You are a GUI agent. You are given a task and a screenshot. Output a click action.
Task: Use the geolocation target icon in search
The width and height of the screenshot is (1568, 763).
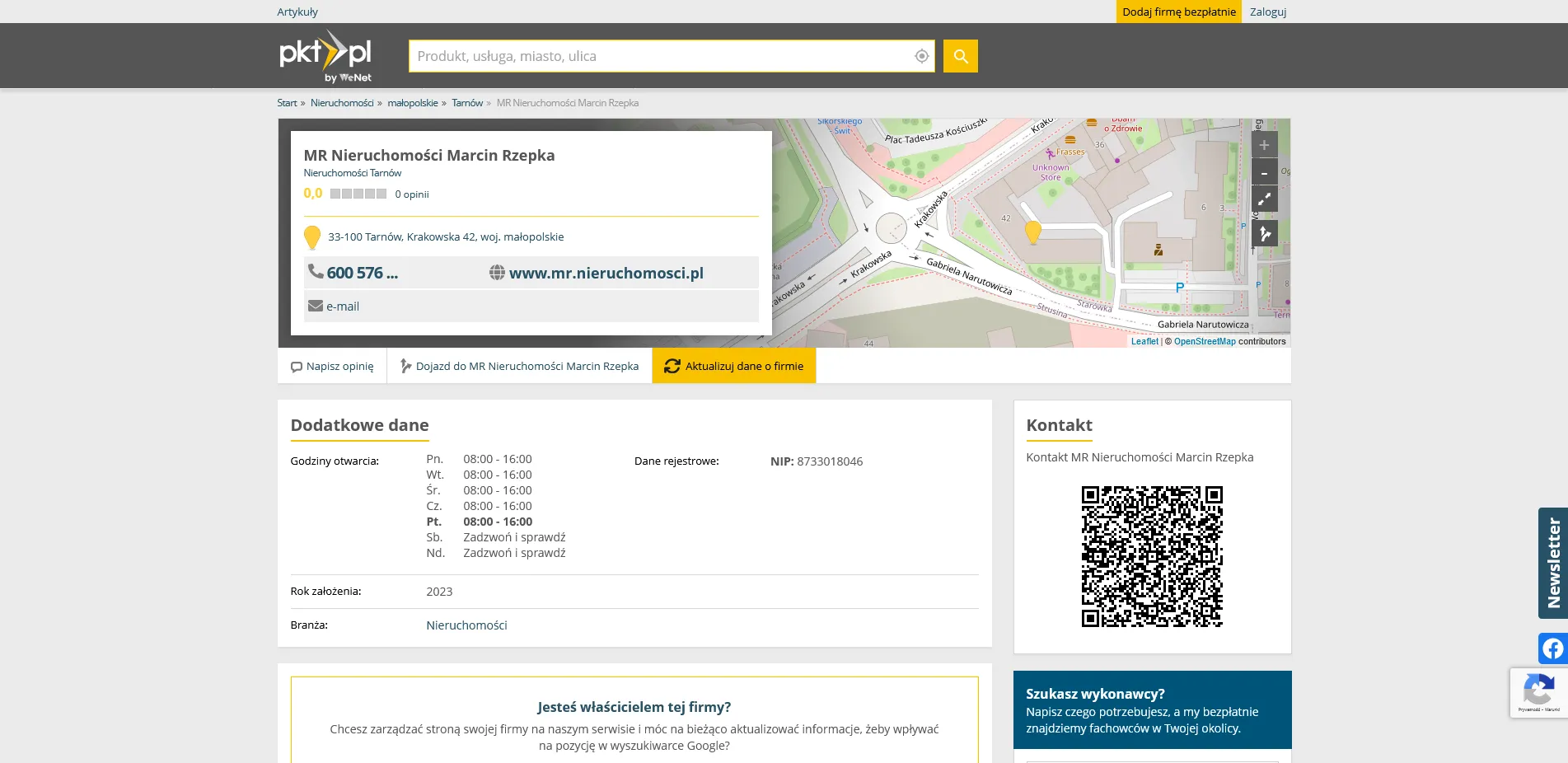coord(921,56)
